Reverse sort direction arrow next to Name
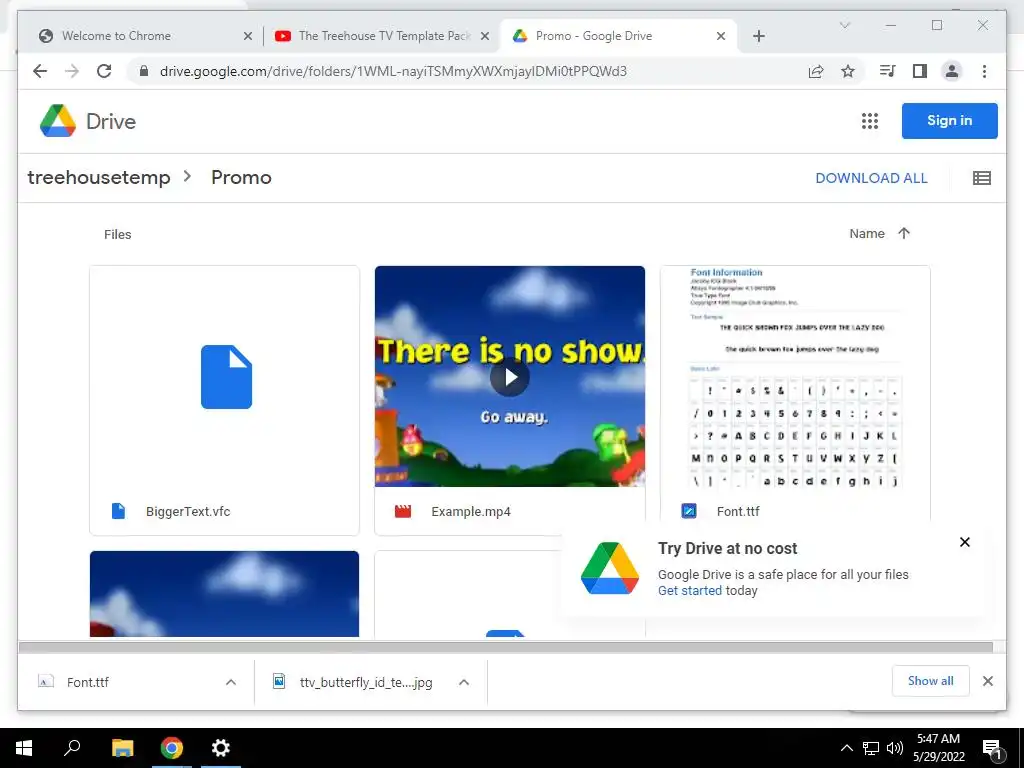 click(x=904, y=234)
